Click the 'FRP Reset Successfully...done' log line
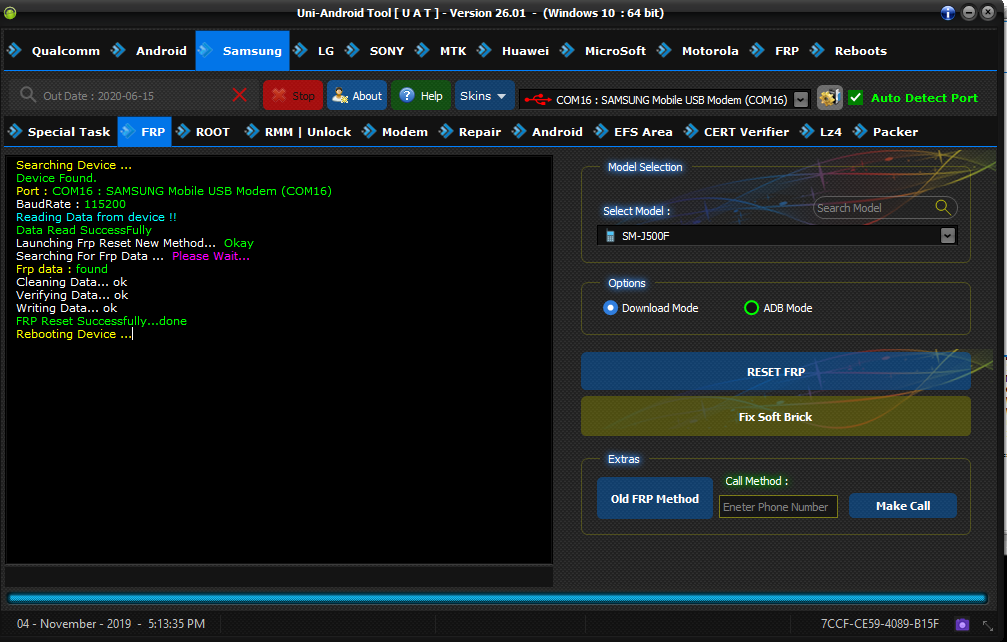This screenshot has width=1007, height=642. [x=101, y=321]
